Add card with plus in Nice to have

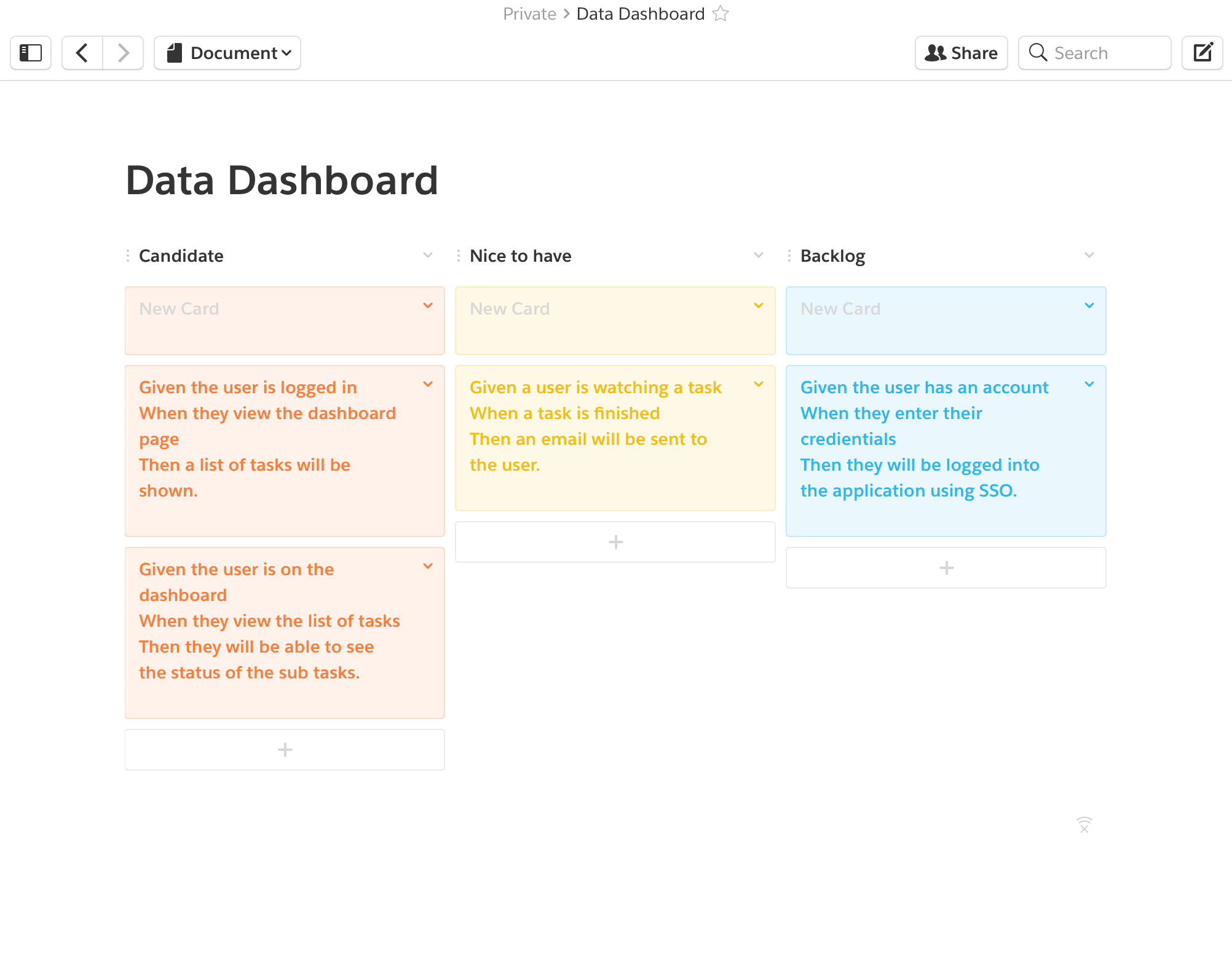pyautogui.click(x=615, y=542)
